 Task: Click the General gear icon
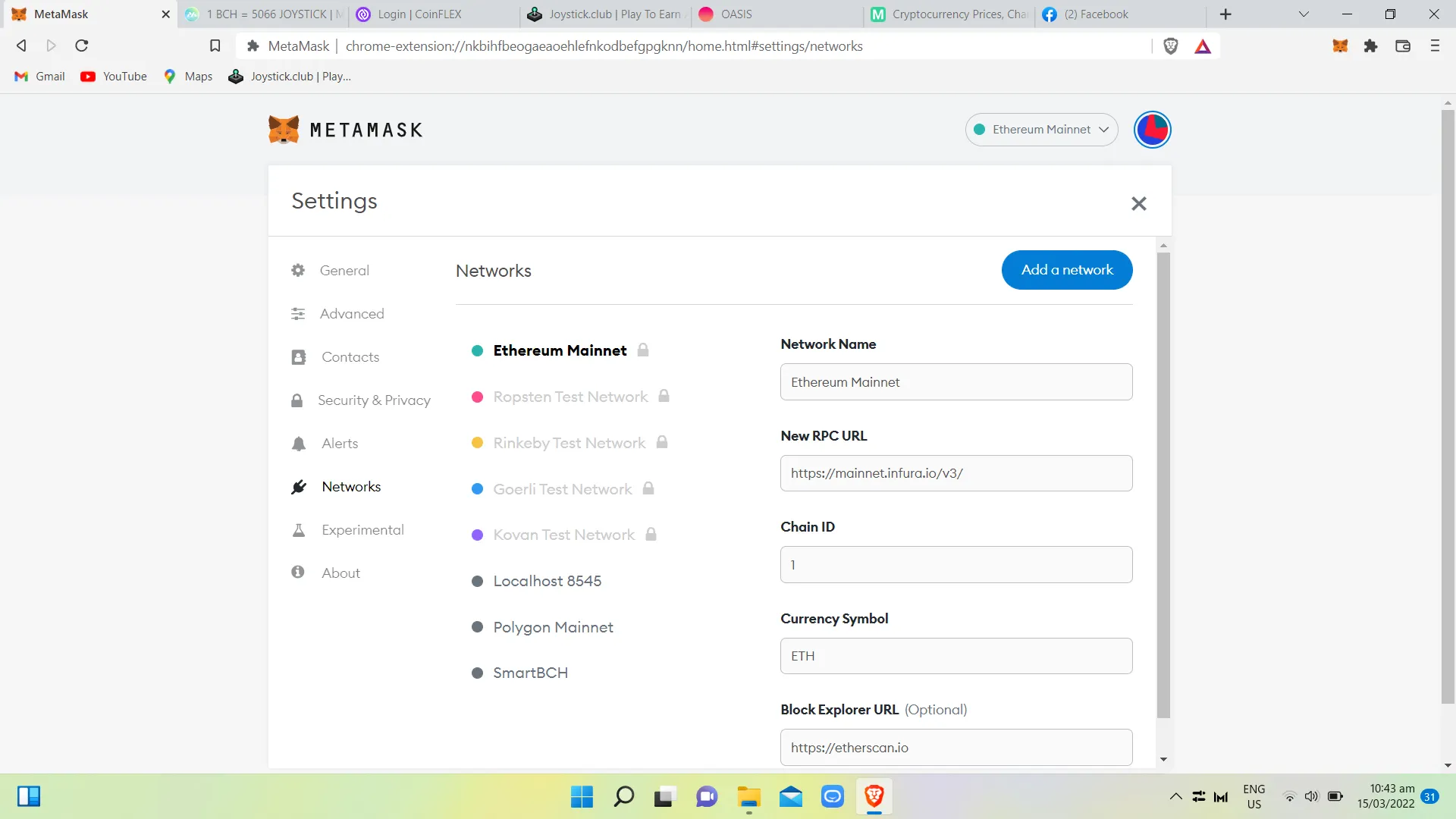(298, 270)
